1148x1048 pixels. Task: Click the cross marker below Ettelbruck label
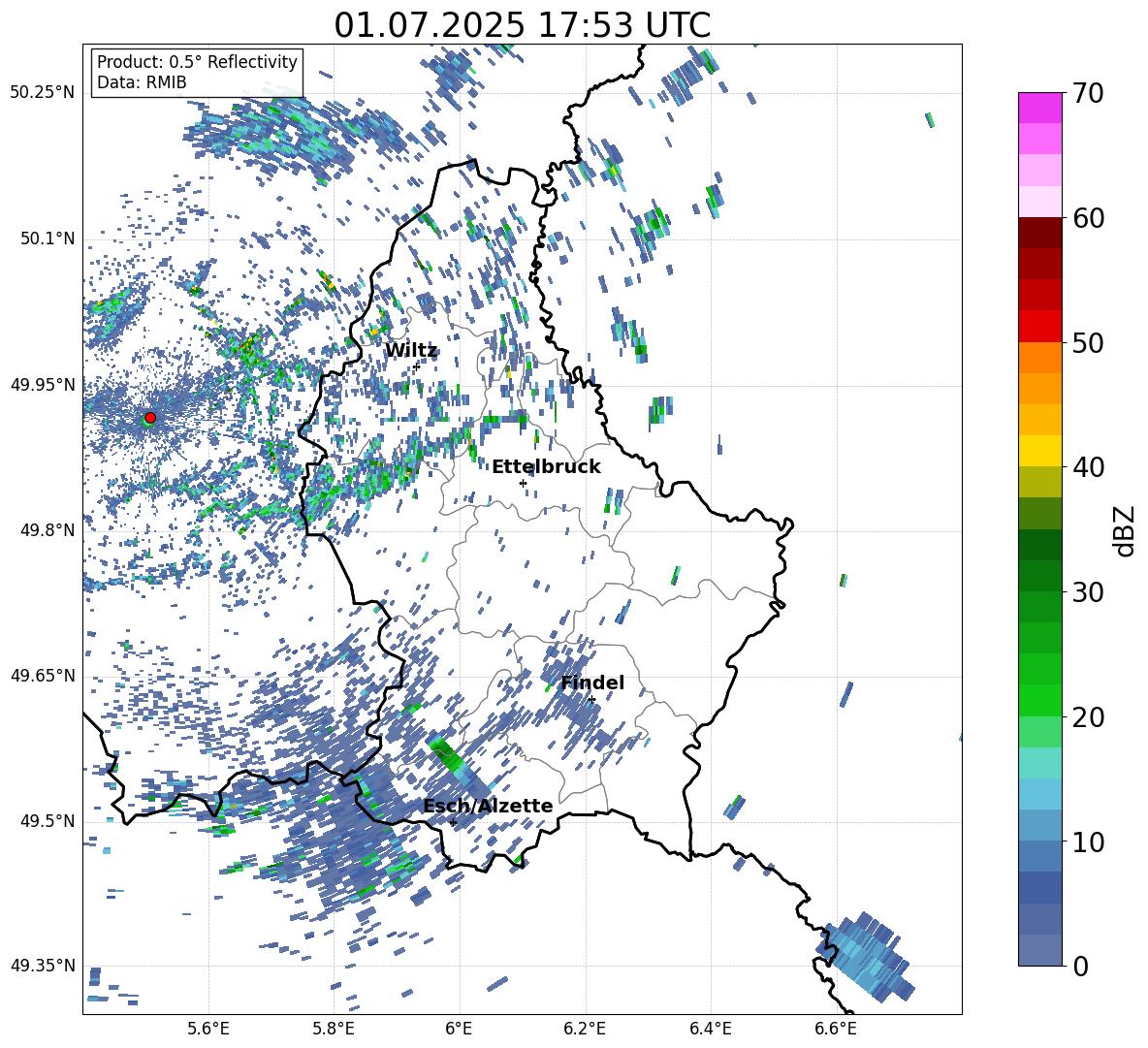tap(523, 483)
